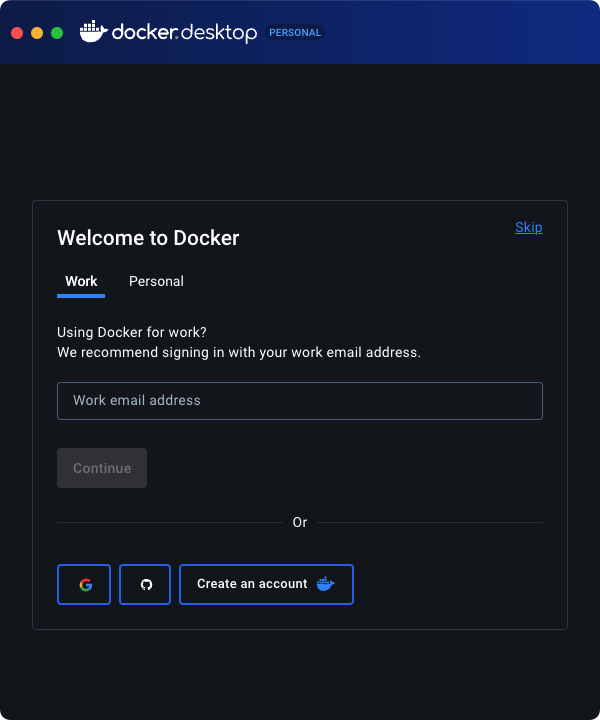600x720 pixels.
Task: Click the 'We recommend signing in' sentence
Action: pos(239,352)
